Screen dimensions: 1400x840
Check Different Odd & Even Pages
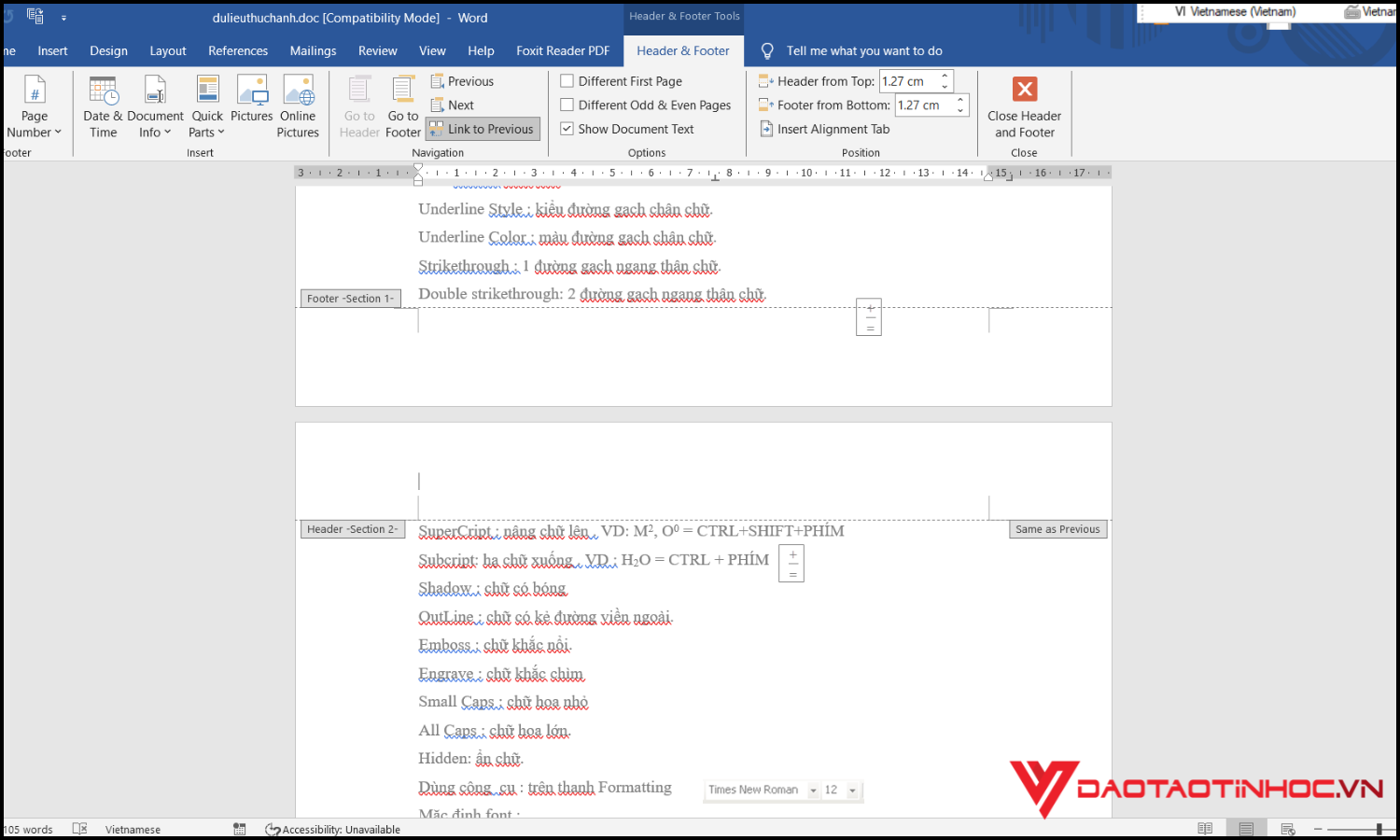[x=567, y=105]
